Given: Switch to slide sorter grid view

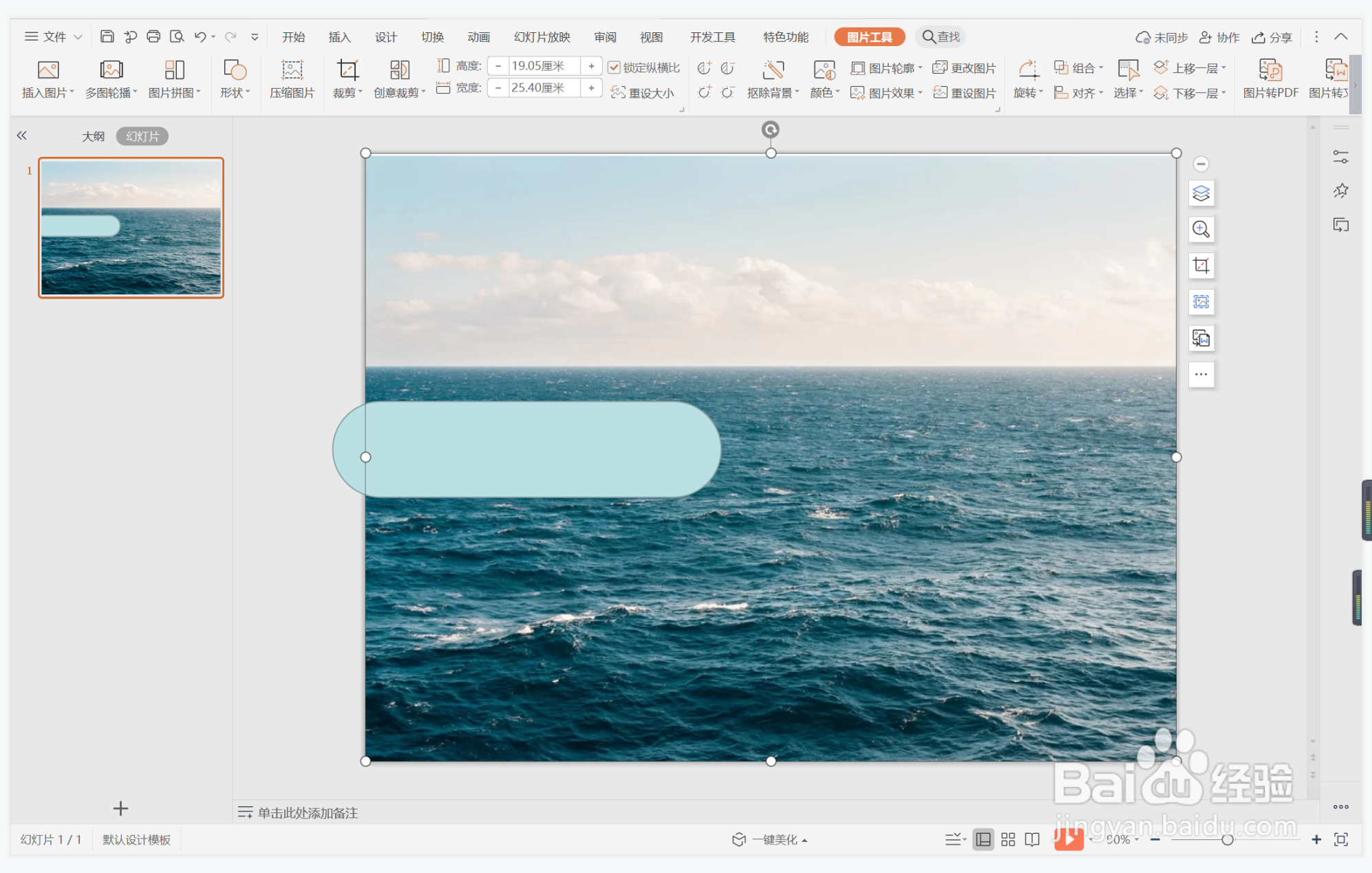Looking at the screenshot, I should coord(1008,839).
